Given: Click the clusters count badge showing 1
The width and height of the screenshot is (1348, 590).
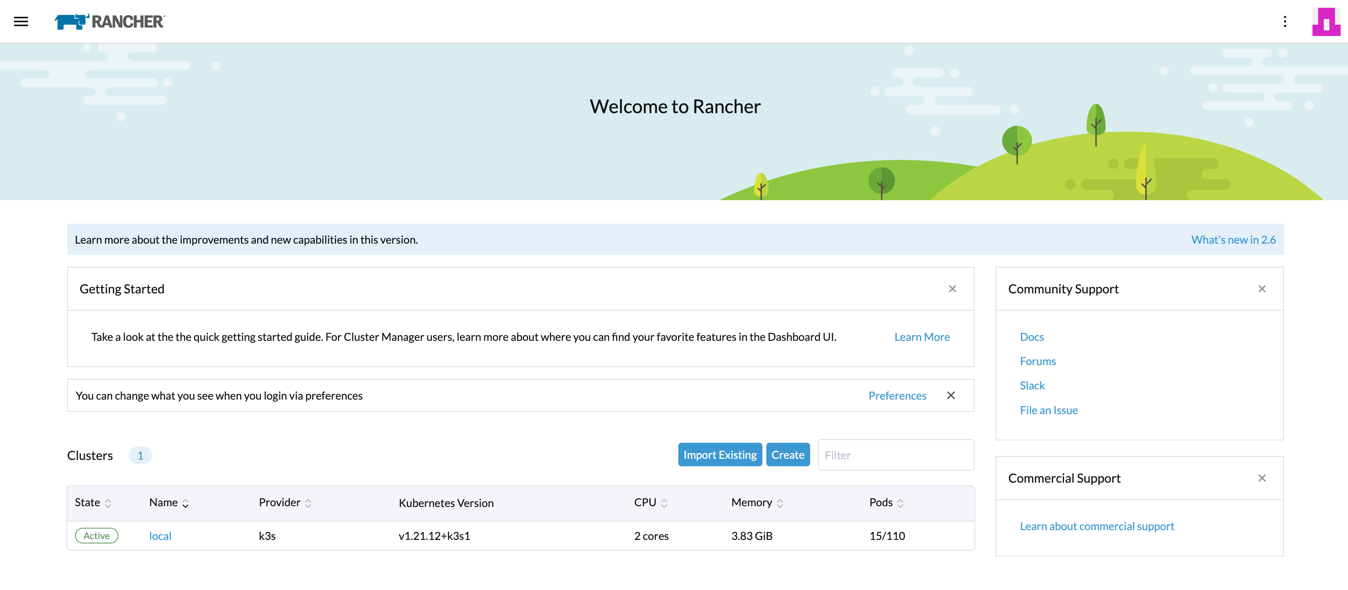Looking at the screenshot, I should coord(140,456).
